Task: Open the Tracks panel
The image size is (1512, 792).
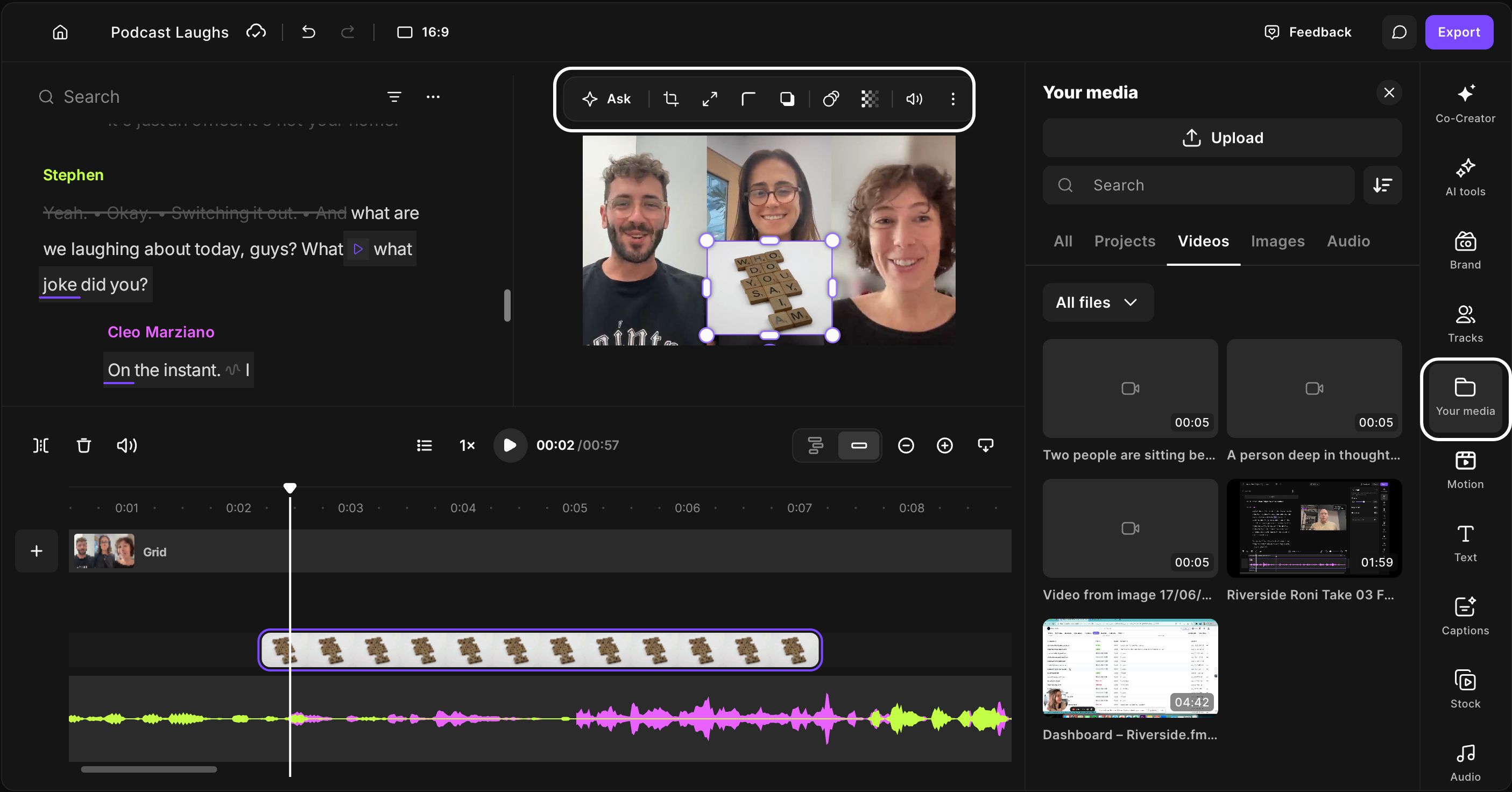Action: pos(1465,323)
